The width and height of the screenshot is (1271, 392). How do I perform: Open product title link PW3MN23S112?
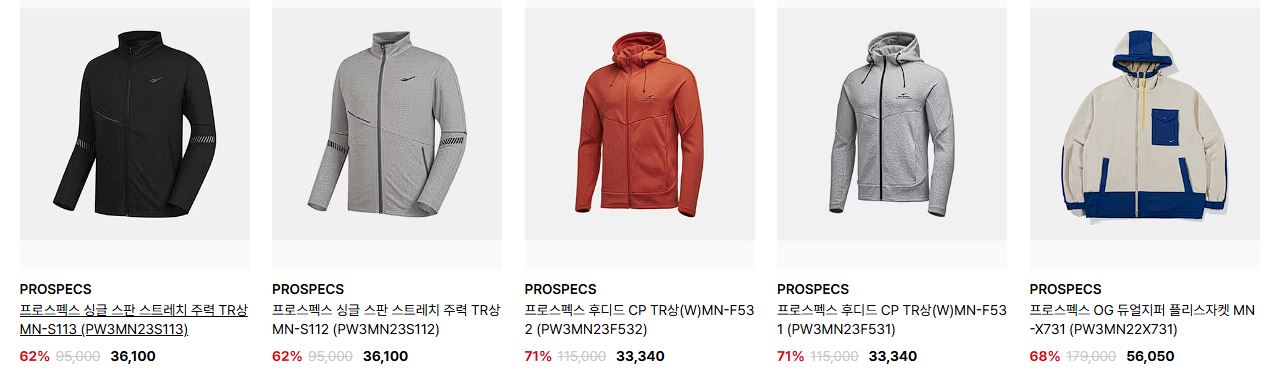pyautogui.click(x=386, y=320)
